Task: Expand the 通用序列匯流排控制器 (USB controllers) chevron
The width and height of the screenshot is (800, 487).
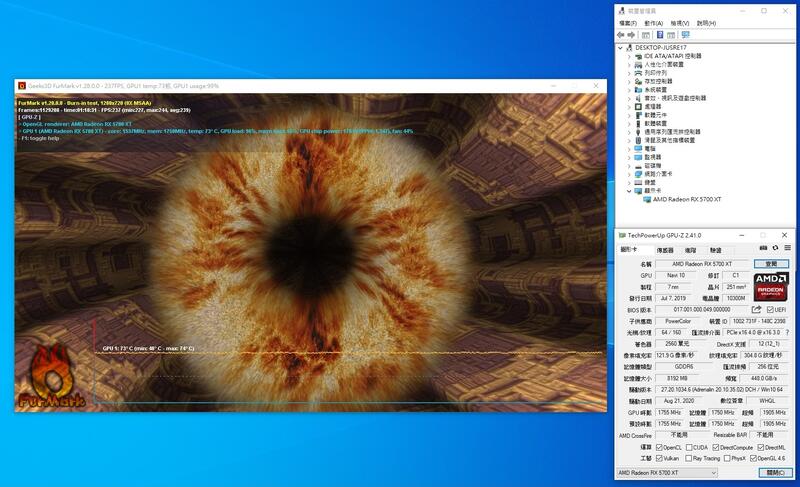Action: 629,132
